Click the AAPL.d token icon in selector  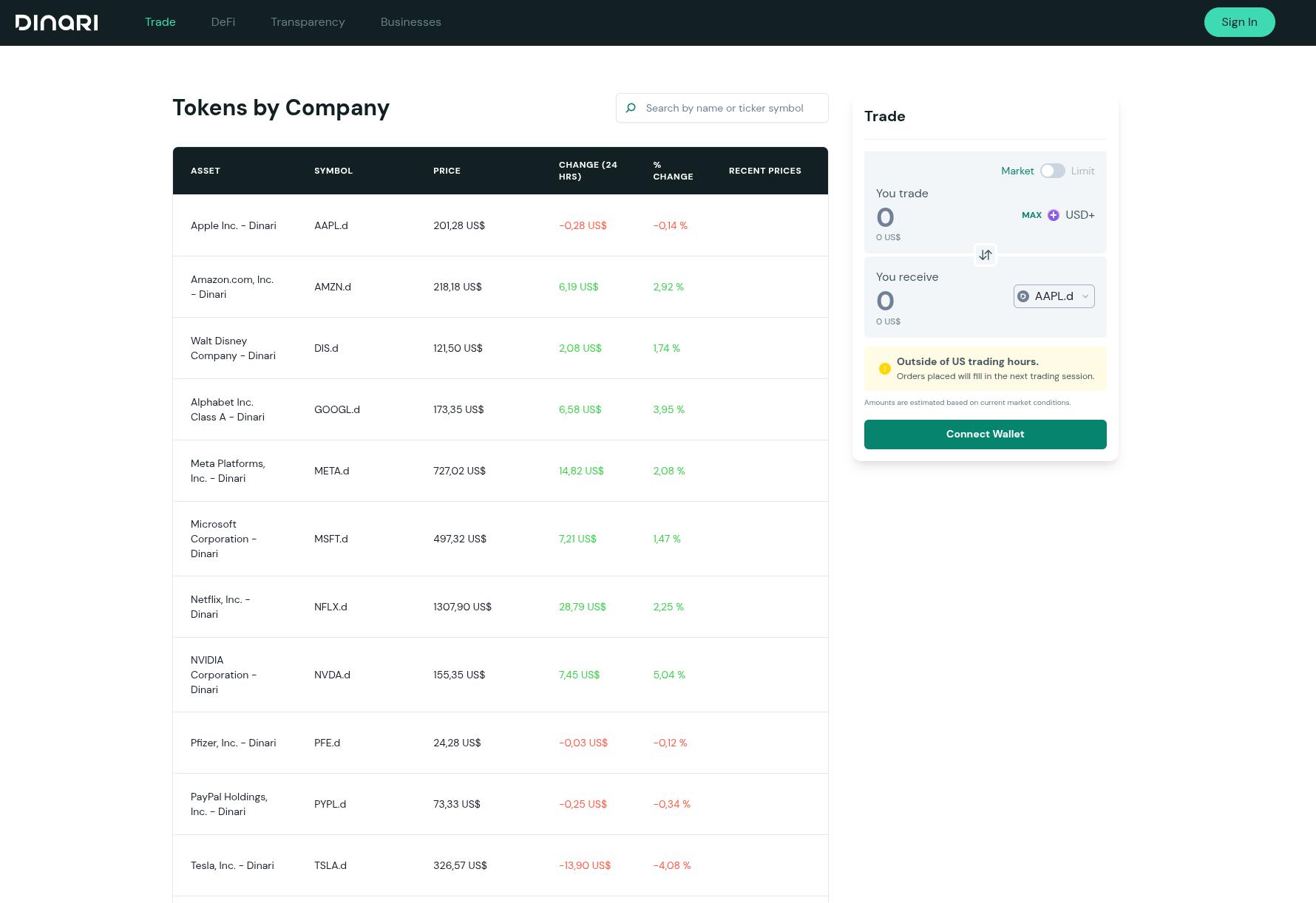tap(1023, 296)
